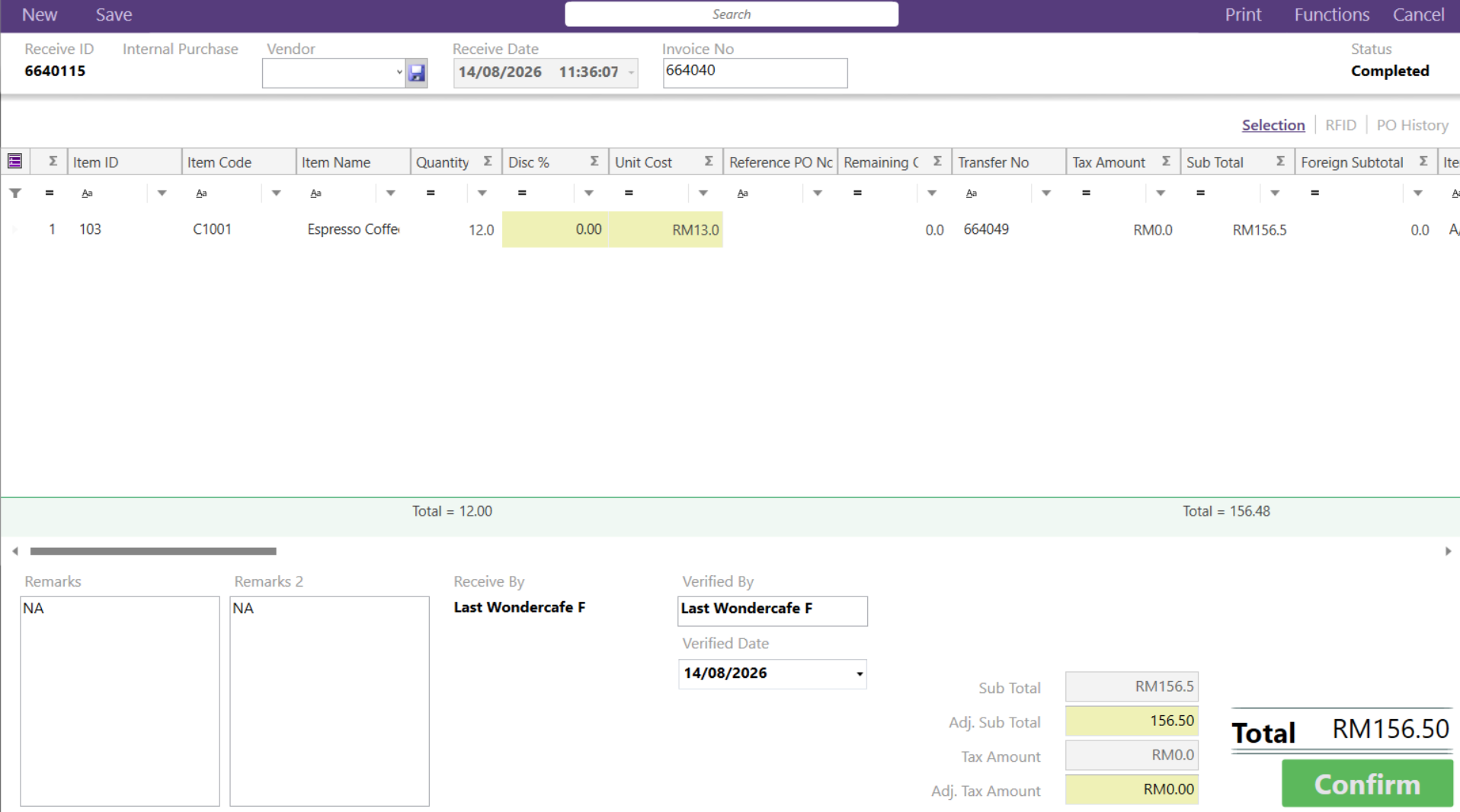This screenshot has height=812, width=1460.
Task: Expand Quantity filter dropdown arrow
Action: point(482,193)
